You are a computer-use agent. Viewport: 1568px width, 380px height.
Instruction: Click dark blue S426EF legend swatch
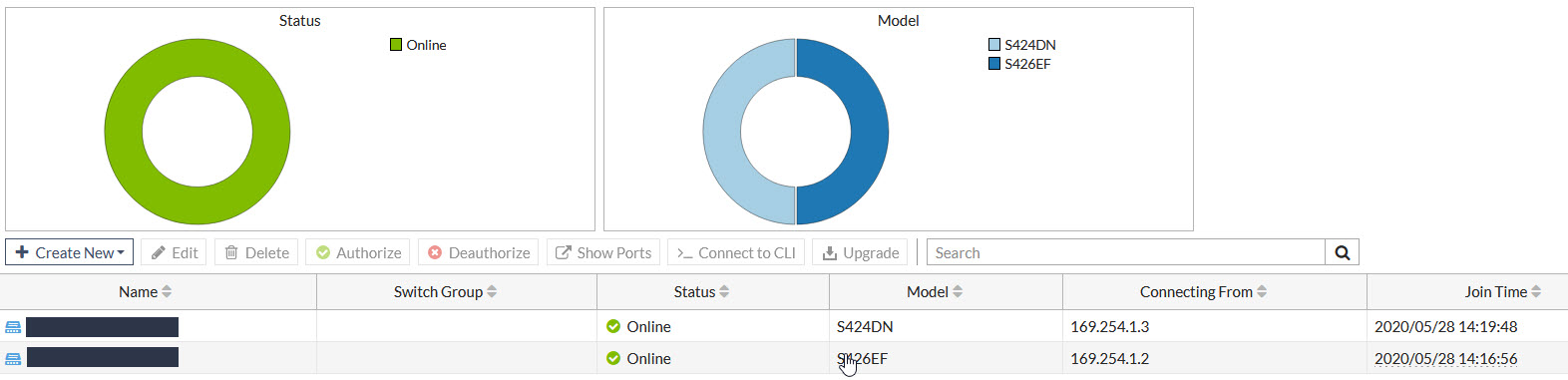[994, 64]
